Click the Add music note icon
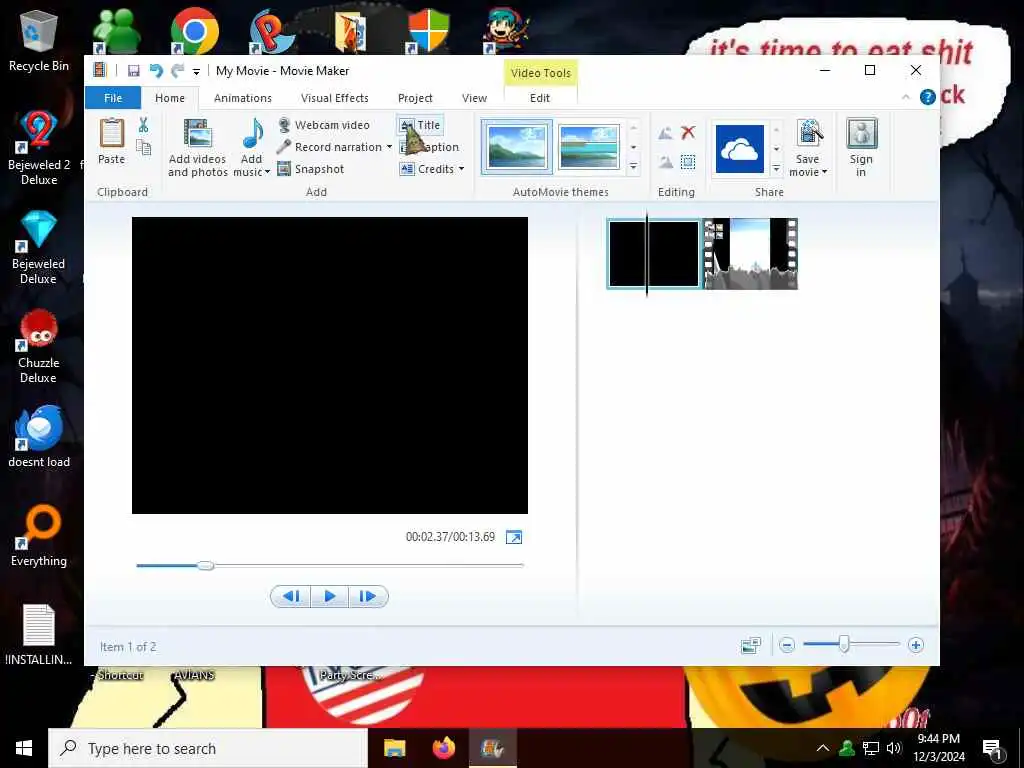The width and height of the screenshot is (1024, 768). pyautogui.click(x=252, y=133)
